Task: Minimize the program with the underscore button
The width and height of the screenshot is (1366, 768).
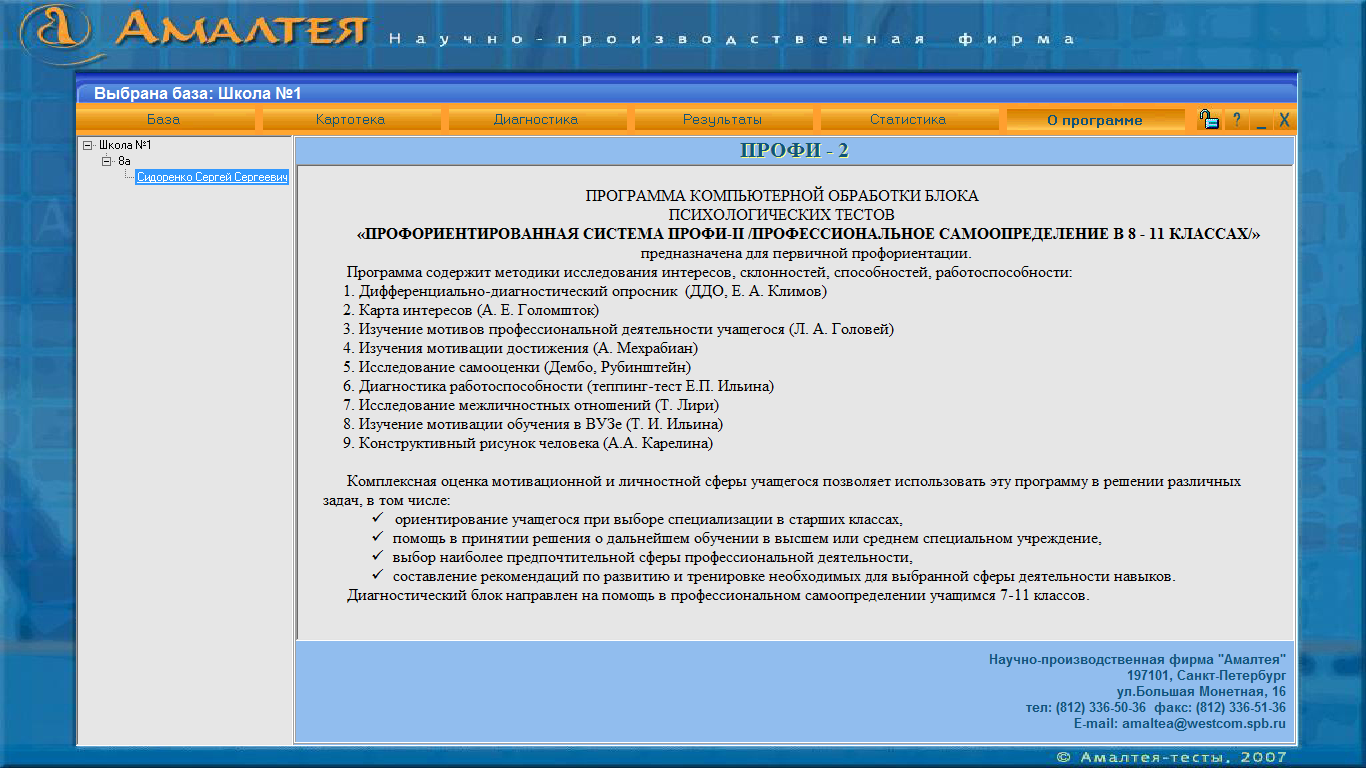Action: point(1262,120)
